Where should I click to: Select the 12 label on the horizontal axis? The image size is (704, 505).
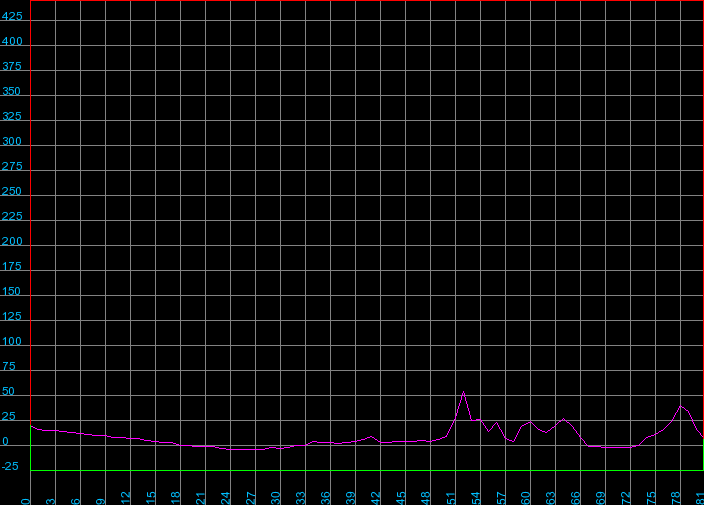click(x=126, y=498)
